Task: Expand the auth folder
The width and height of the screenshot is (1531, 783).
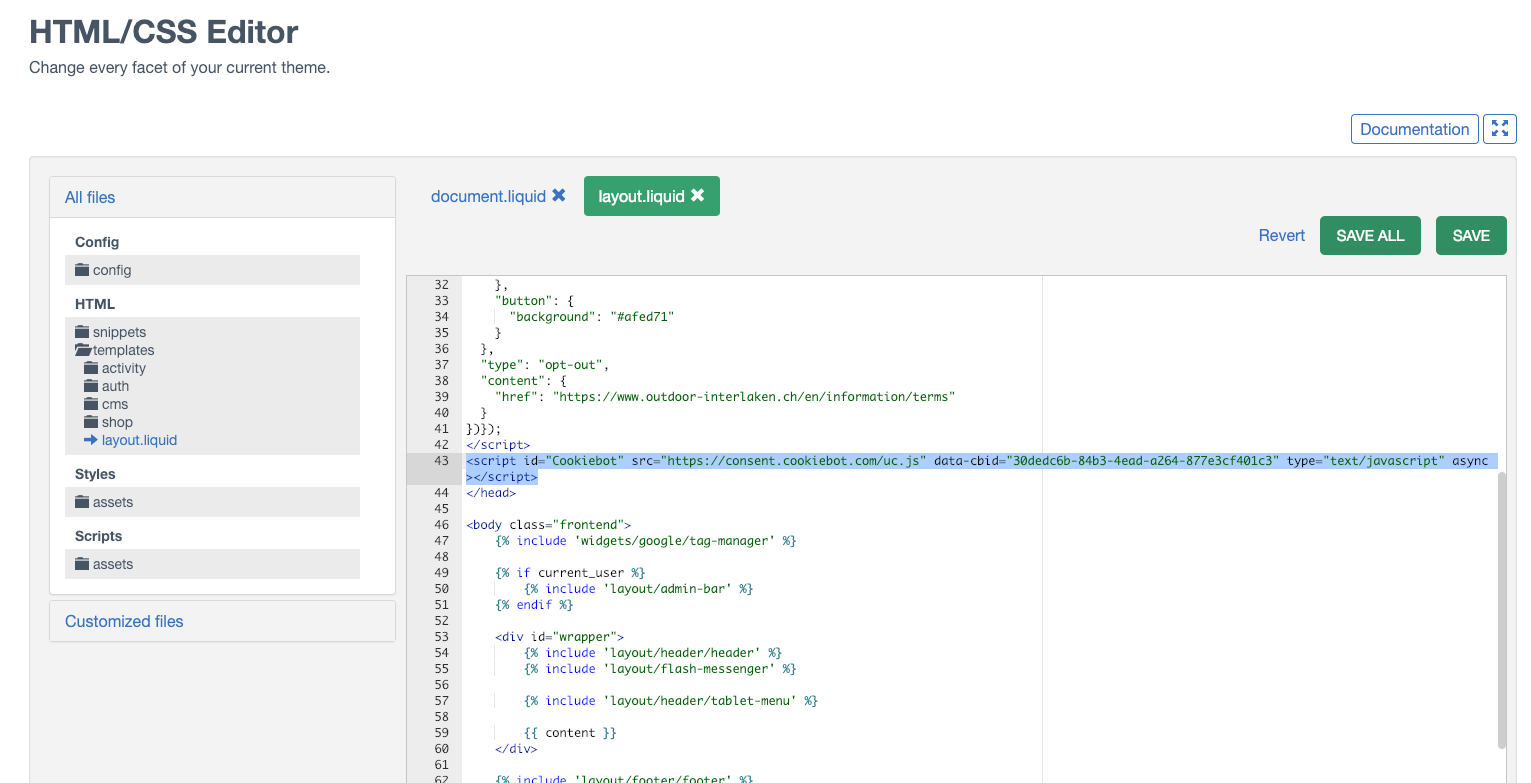Action: click(x=115, y=386)
